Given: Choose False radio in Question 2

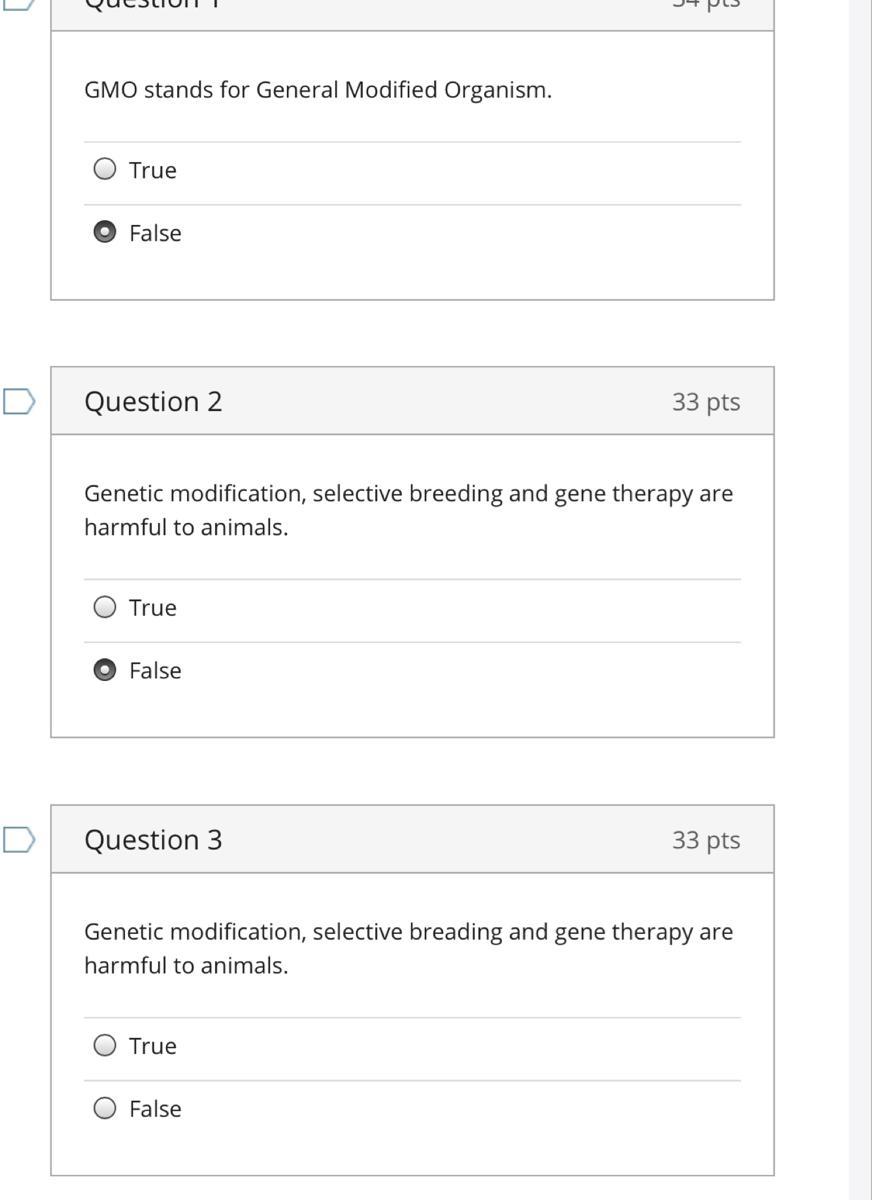Looking at the screenshot, I should point(105,671).
